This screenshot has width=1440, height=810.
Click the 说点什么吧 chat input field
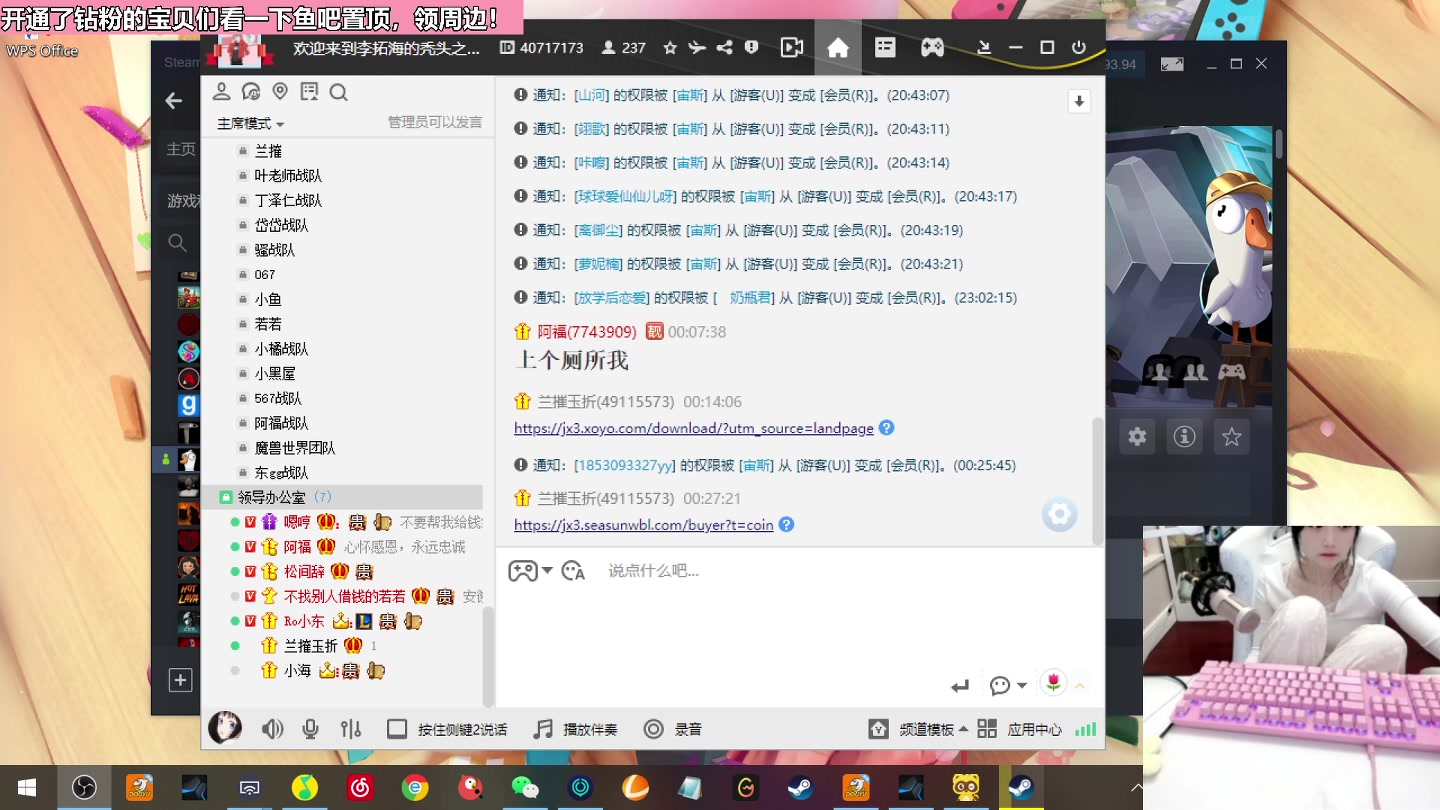(x=700, y=570)
